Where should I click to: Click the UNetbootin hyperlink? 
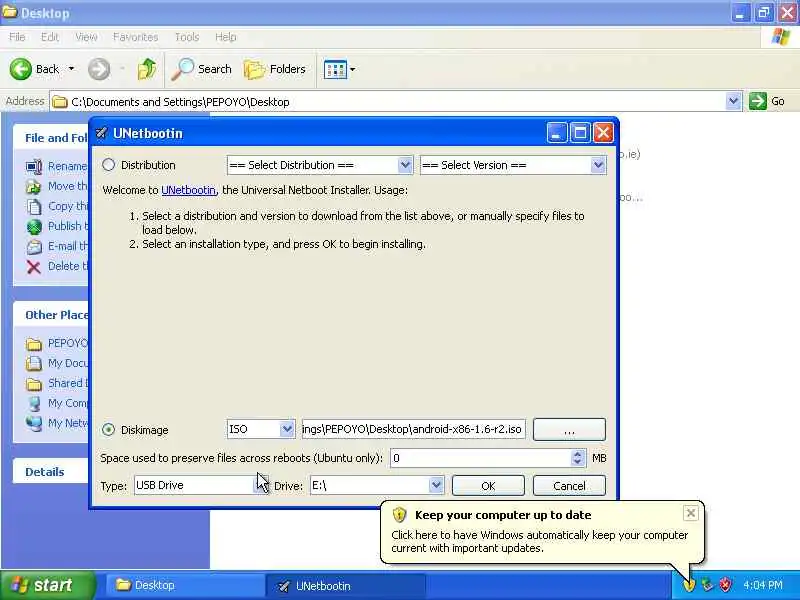tap(188, 190)
